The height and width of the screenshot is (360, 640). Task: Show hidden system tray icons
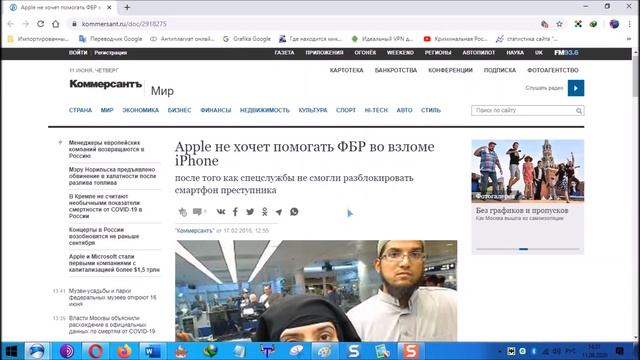click(500, 351)
